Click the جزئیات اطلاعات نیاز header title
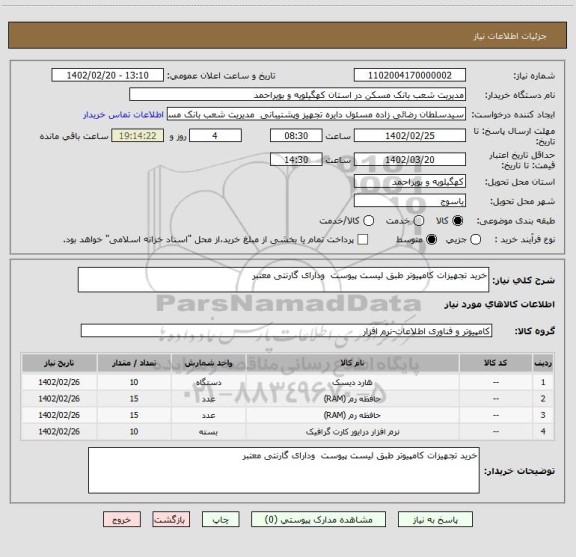 pos(510,36)
